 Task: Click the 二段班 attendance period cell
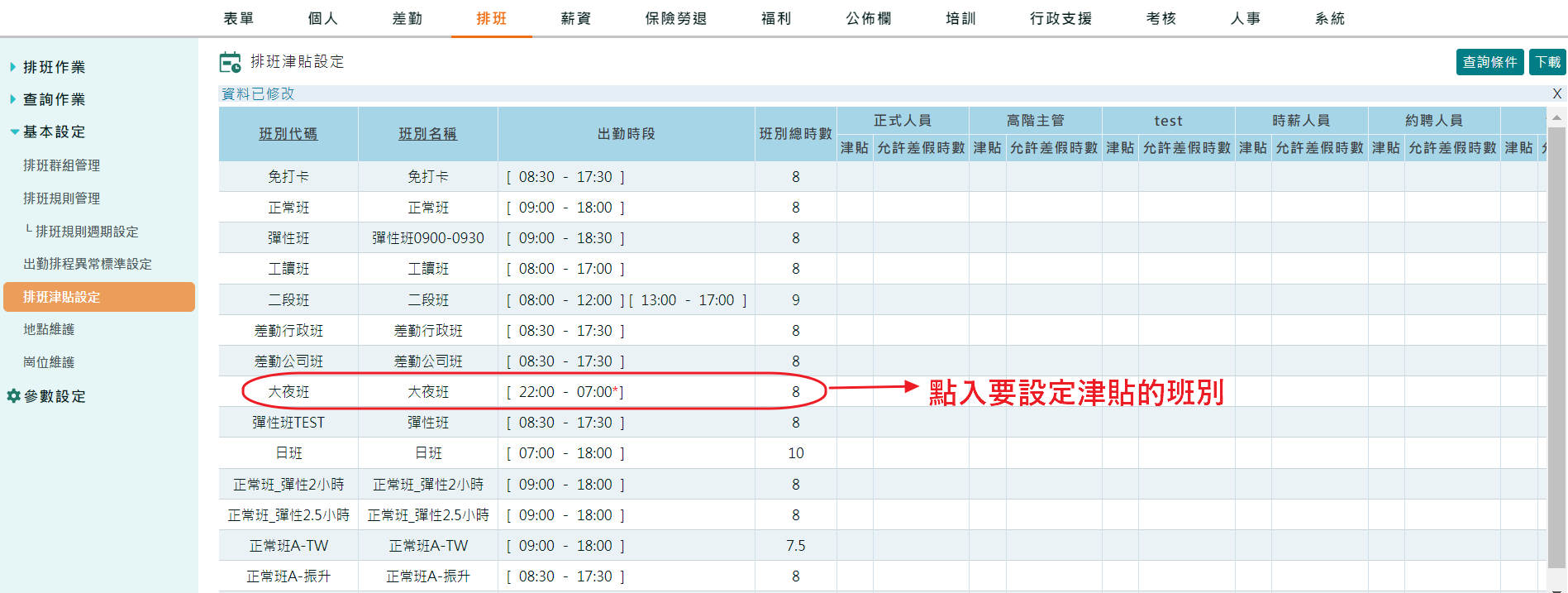tap(627, 300)
